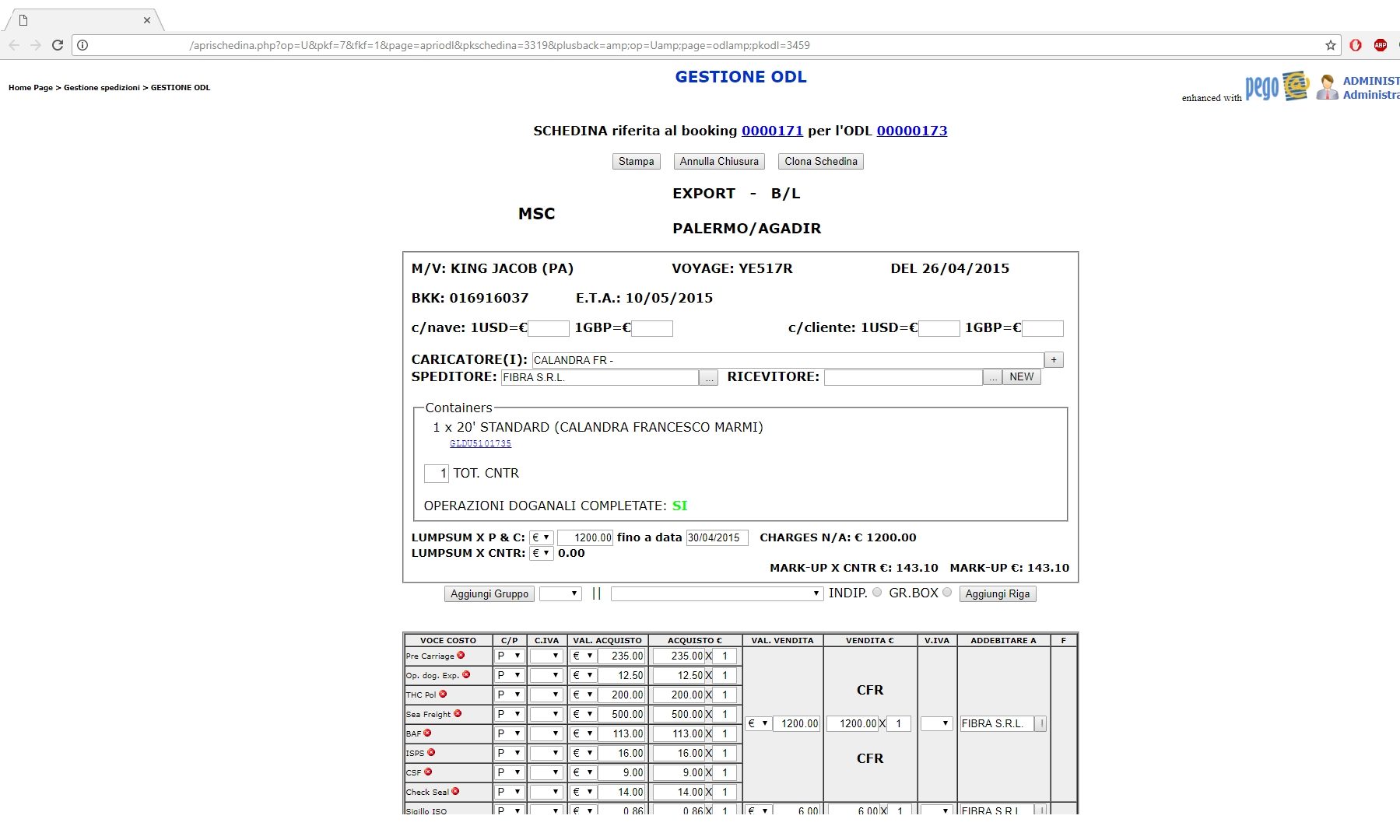
Task: Go back using browser back arrow
Action: 14,45
